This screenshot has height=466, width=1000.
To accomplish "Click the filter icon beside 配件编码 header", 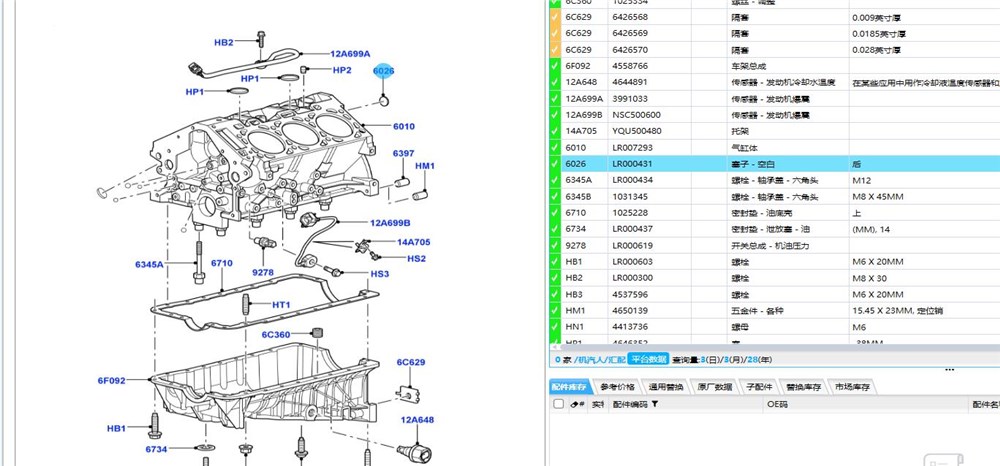I will (655, 404).
